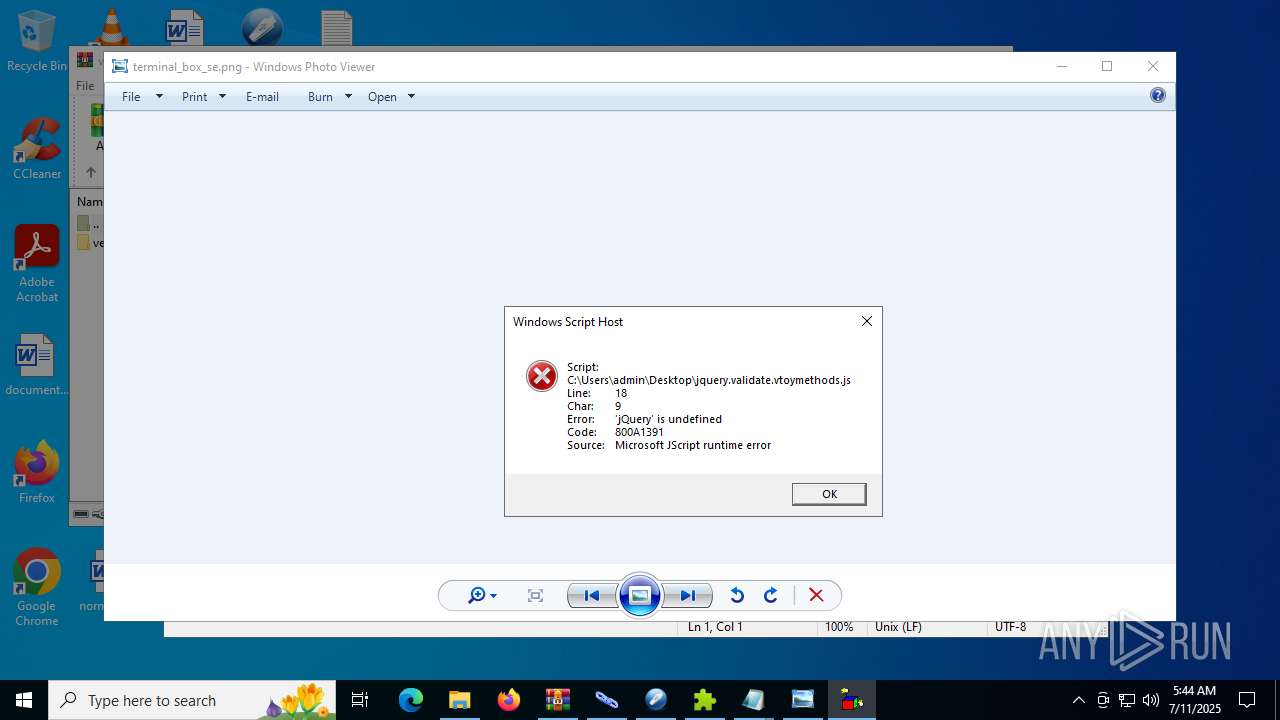Open Firefox from the taskbar
The width and height of the screenshot is (1280, 720).
[509, 700]
